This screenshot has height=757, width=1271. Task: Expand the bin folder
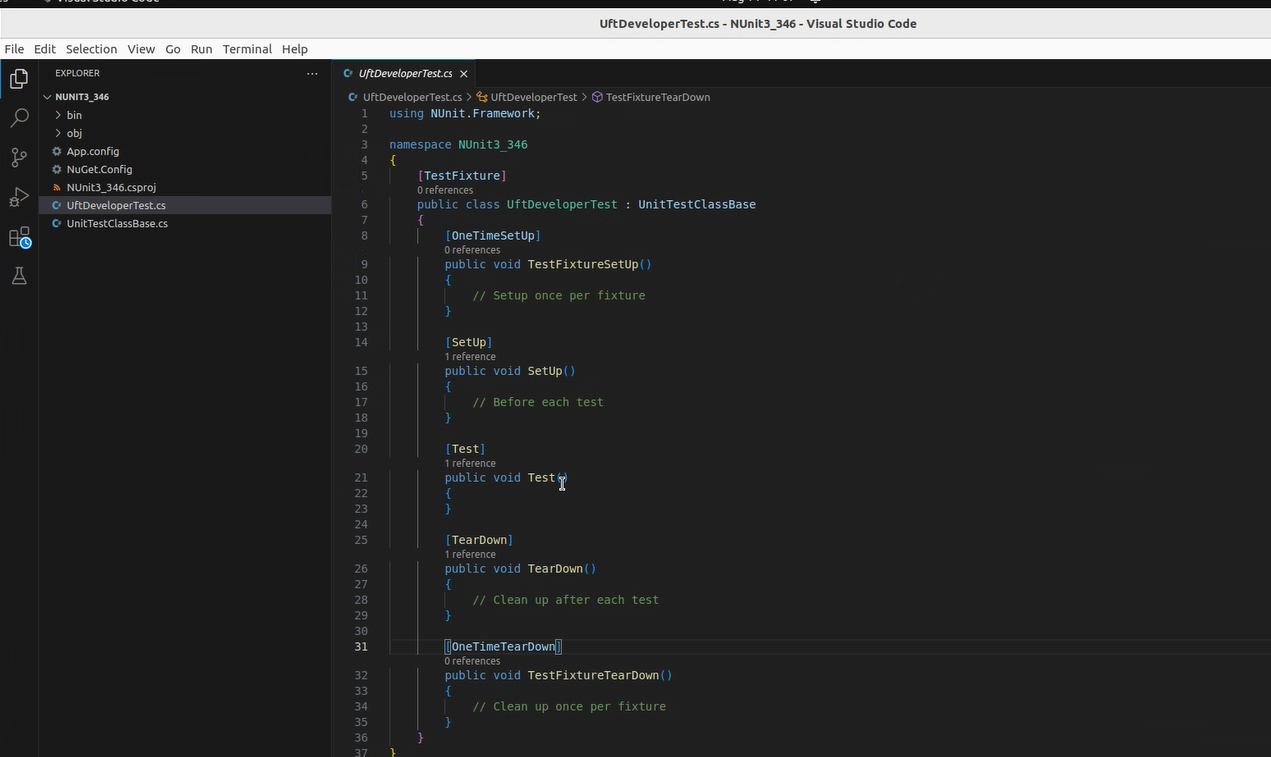[74, 115]
